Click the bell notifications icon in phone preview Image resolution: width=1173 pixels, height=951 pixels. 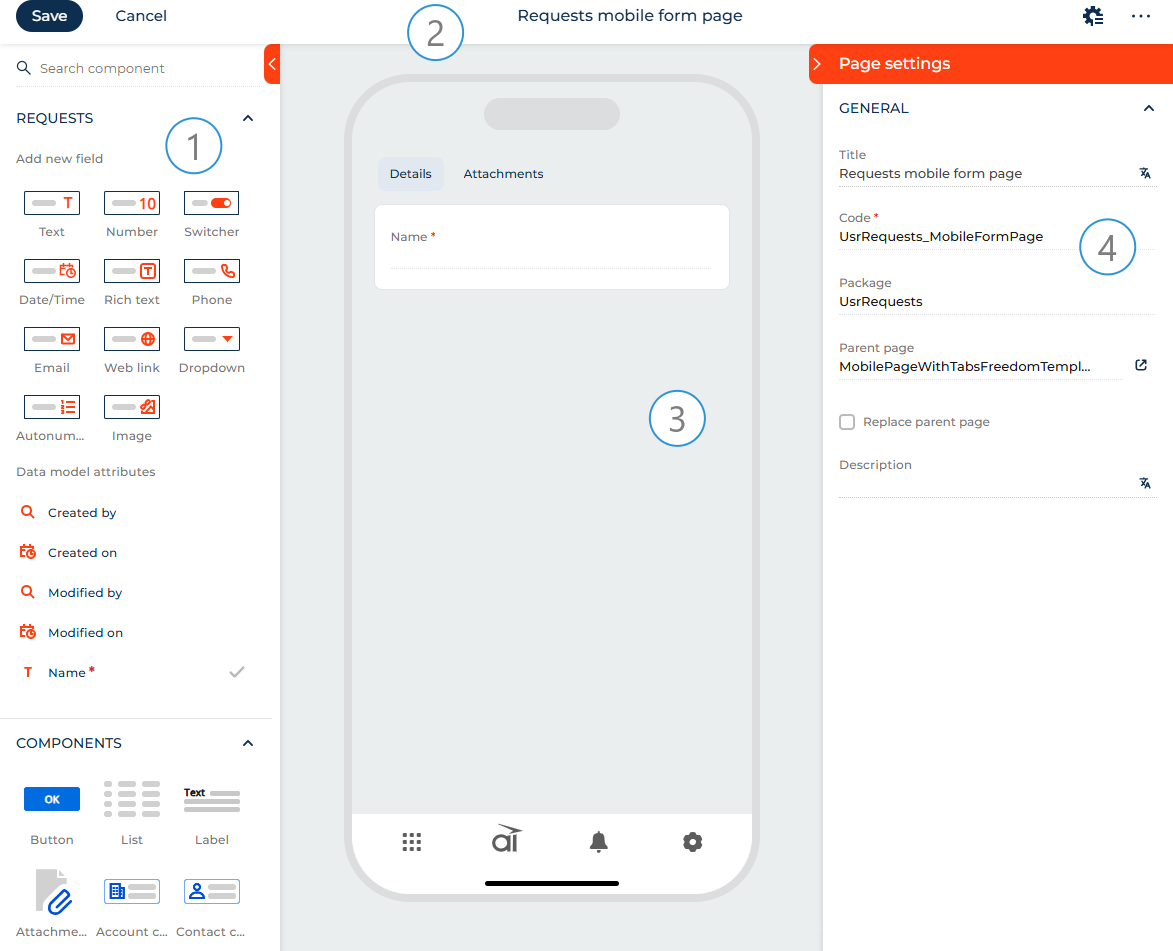(598, 842)
